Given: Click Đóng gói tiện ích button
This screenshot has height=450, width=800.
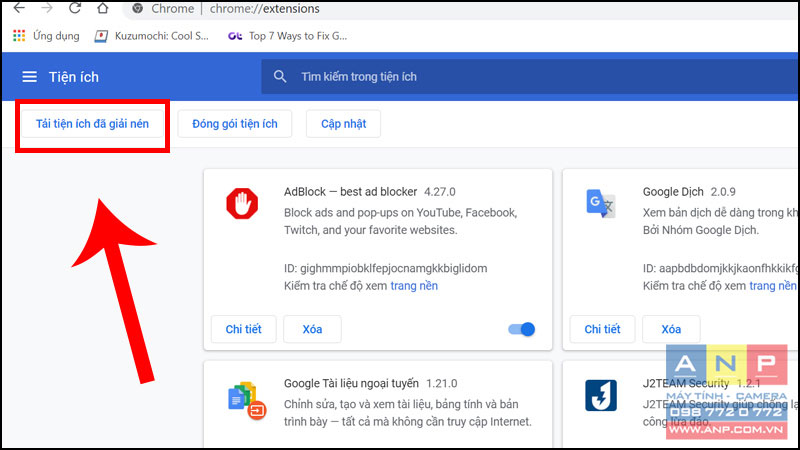Looking at the screenshot, I should coord(235,124).
